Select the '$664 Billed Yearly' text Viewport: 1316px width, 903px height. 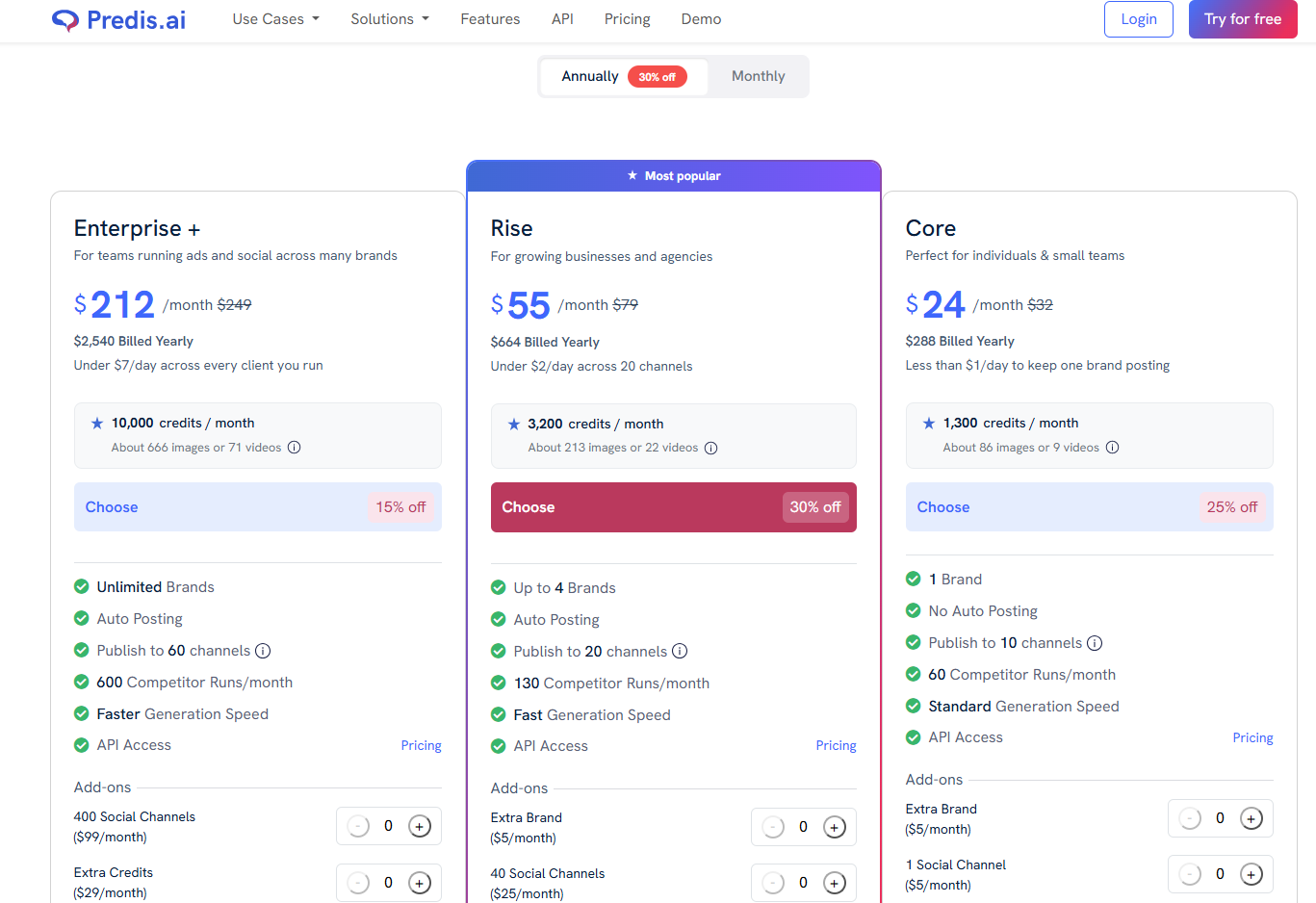coord(545,343)
